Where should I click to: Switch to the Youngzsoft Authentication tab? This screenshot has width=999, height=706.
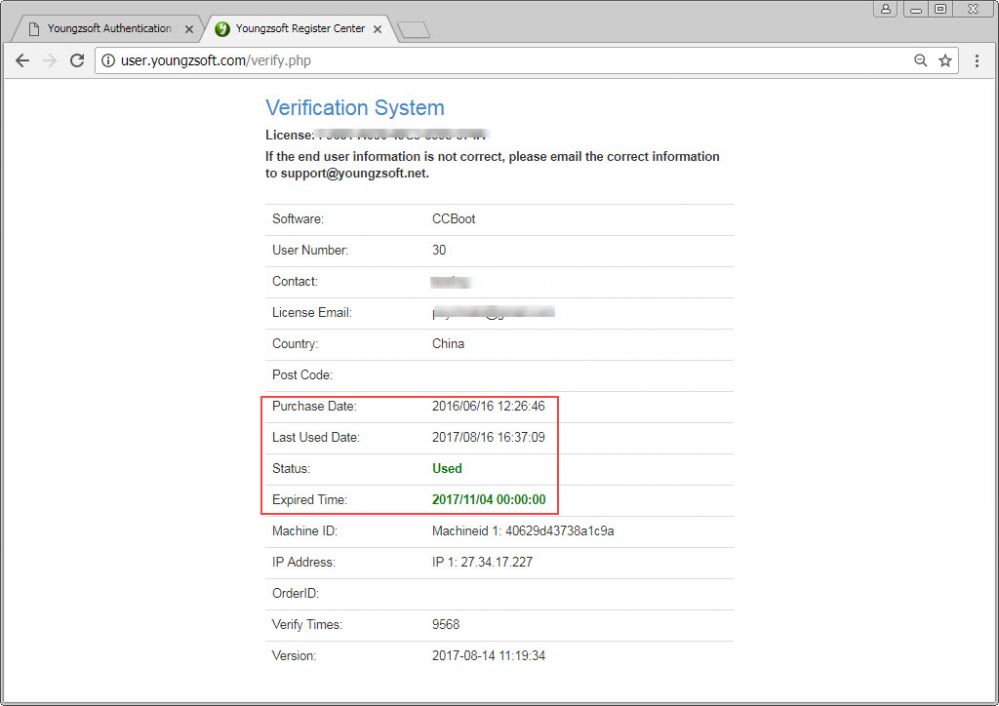(108, 29)
